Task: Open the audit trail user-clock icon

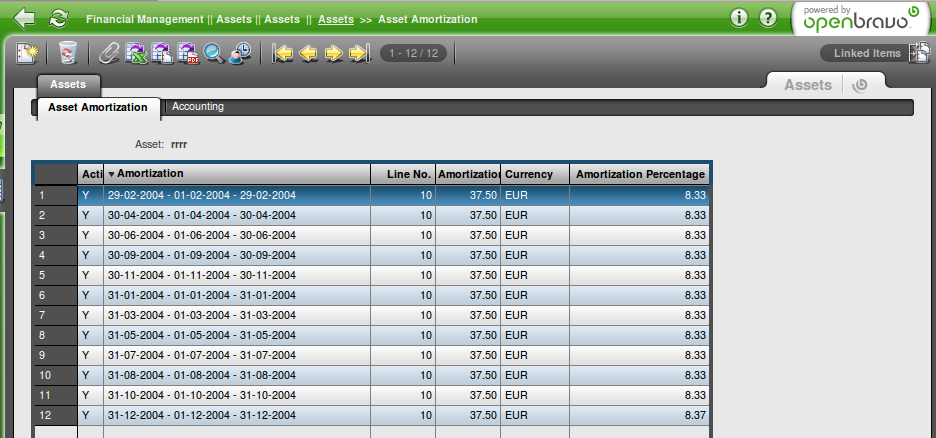Action: point(240,53)
